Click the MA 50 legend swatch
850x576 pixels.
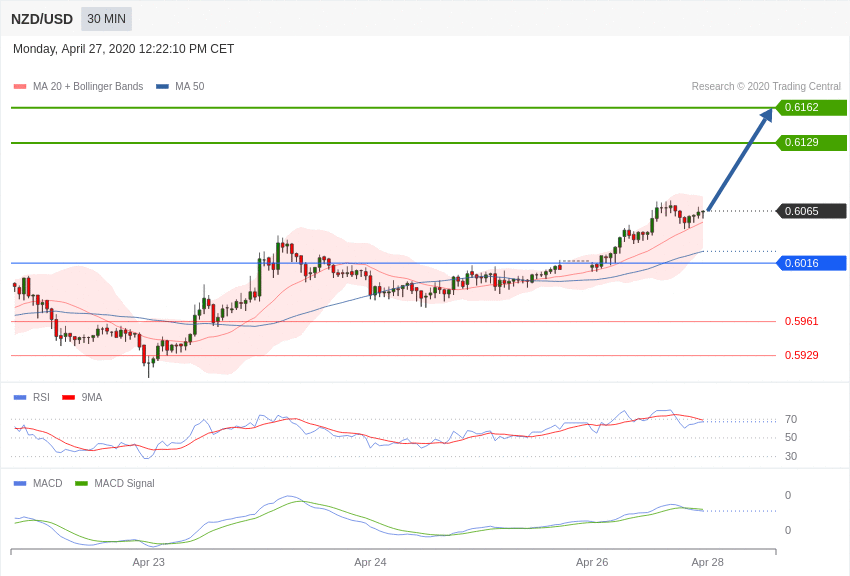click(162, 87)
